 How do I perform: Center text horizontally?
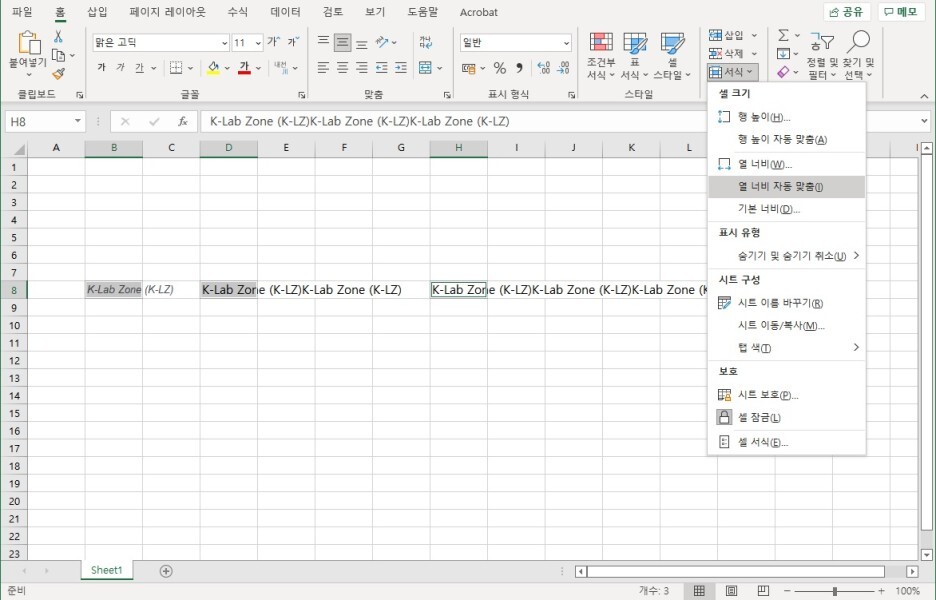[x=343, y=67]
